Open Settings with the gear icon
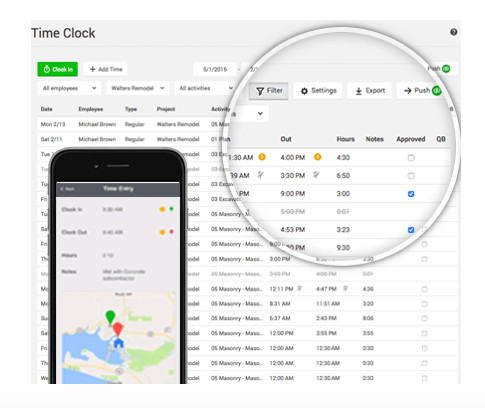 (318, 91)
